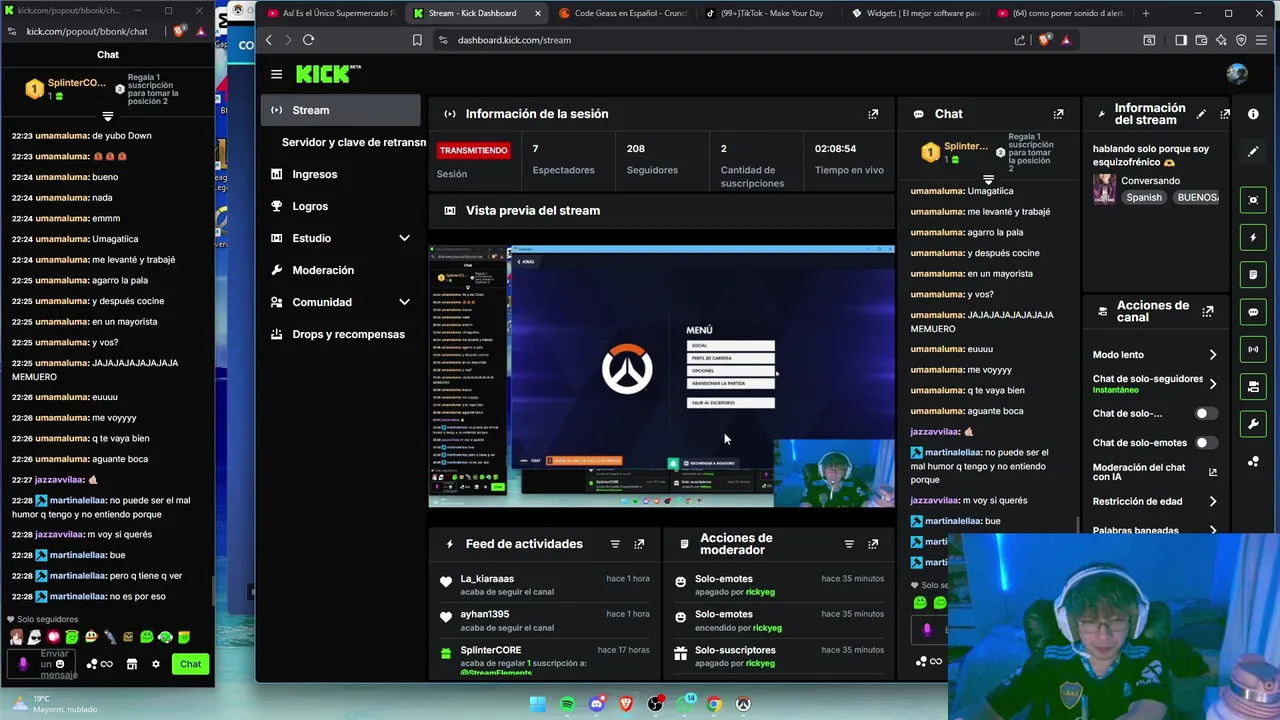Pop out the dashboard Chat panel
Viewport: 1280px width, 720px height.
point(1059,114)
